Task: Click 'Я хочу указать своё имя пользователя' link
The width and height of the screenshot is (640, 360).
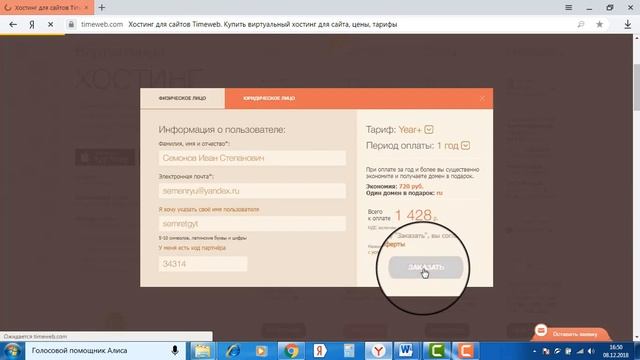Action: coord(209,209)
